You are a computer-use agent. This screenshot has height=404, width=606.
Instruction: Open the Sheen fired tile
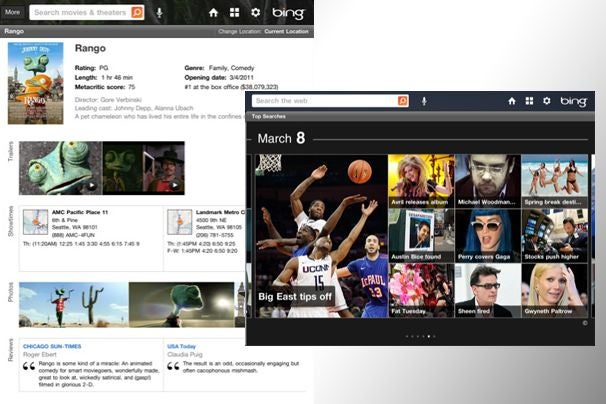pyautogui.click(x=488, y=291)
